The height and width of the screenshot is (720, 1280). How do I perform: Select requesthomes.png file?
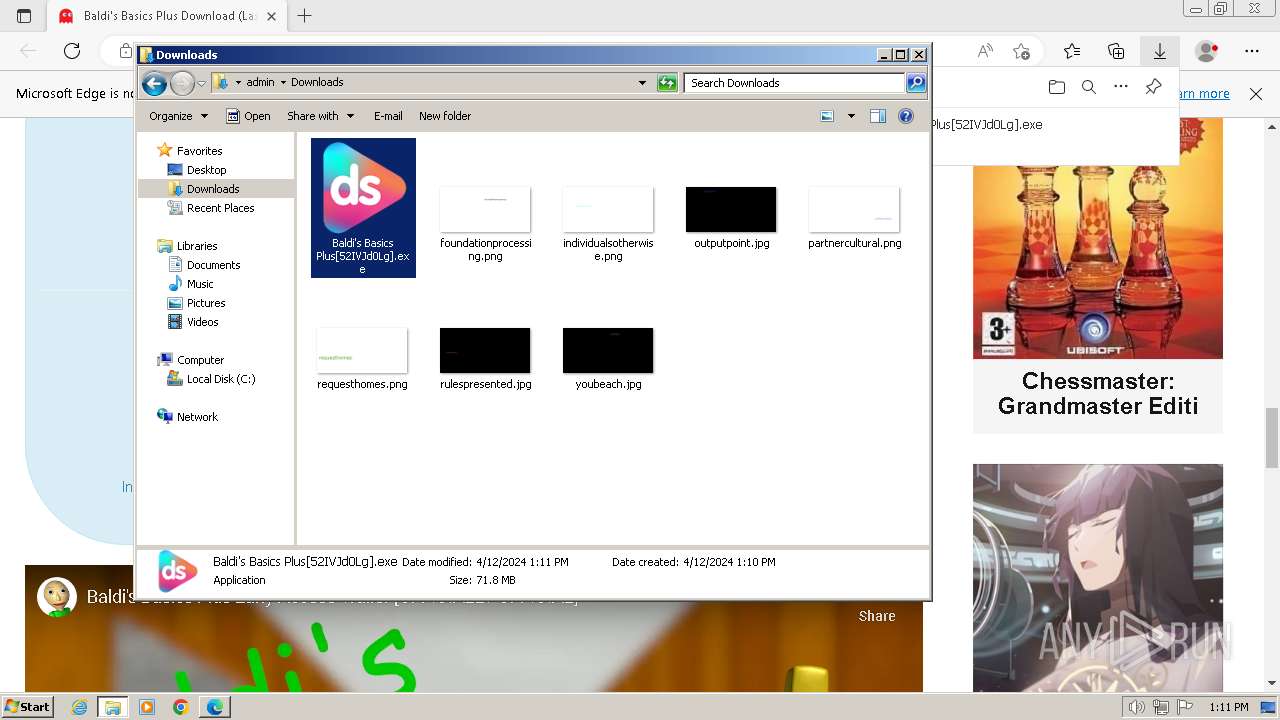(x=362, y=358)
